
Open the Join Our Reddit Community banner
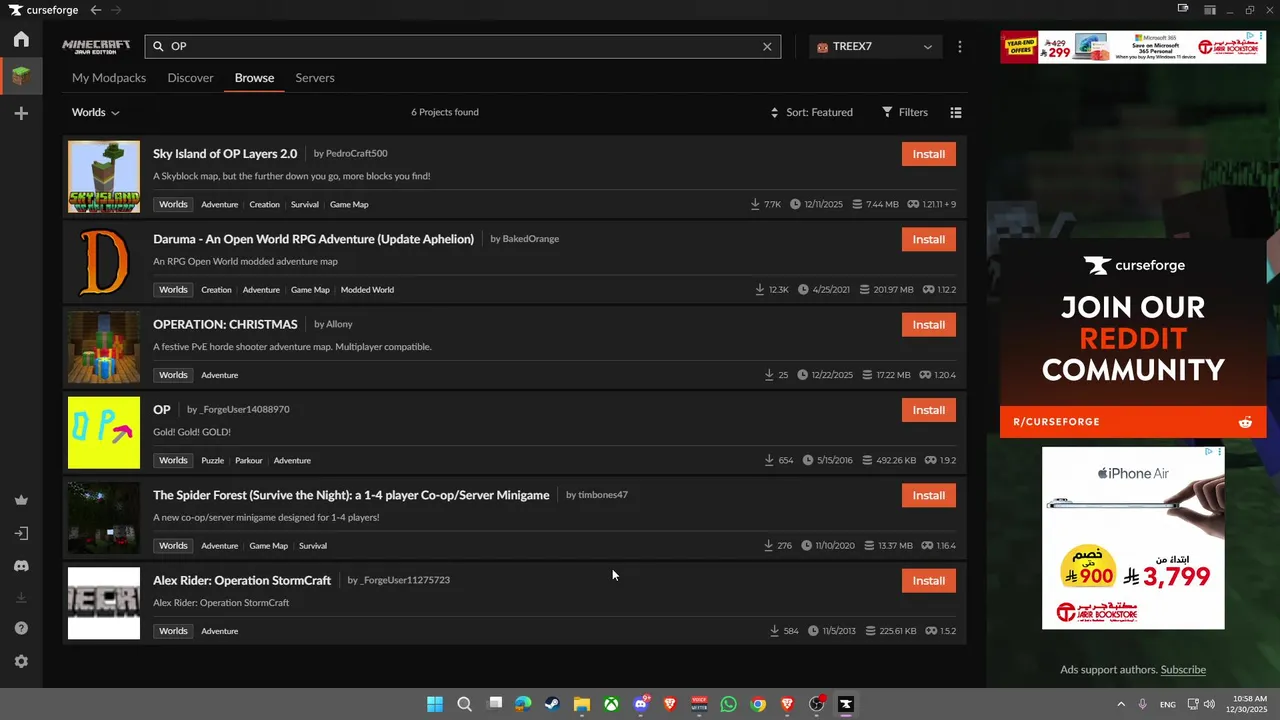tap(1133, 337)
